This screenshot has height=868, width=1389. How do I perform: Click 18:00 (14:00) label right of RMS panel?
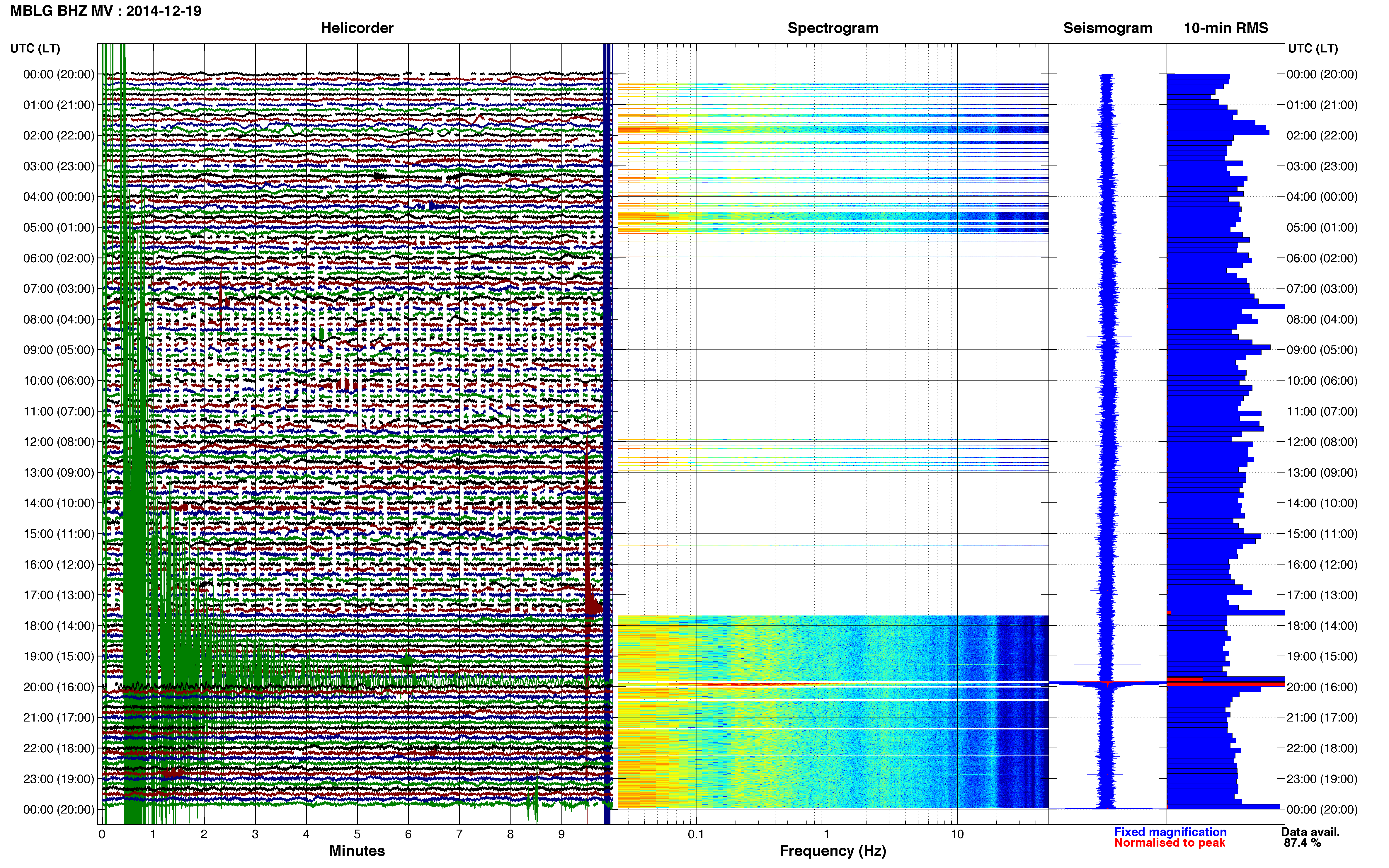point(1322,626)
